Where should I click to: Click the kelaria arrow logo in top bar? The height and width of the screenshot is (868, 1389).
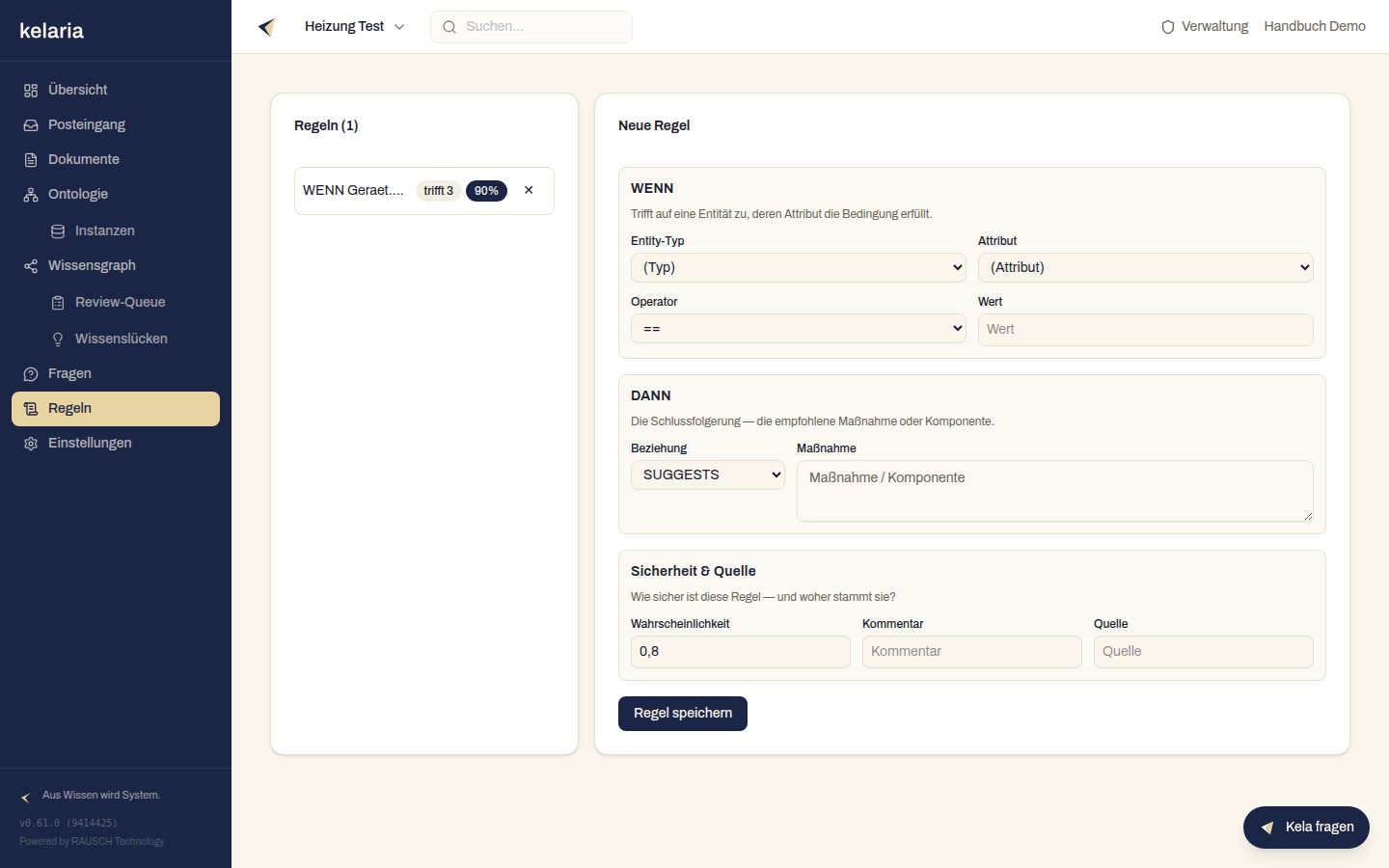pos(267,27)
